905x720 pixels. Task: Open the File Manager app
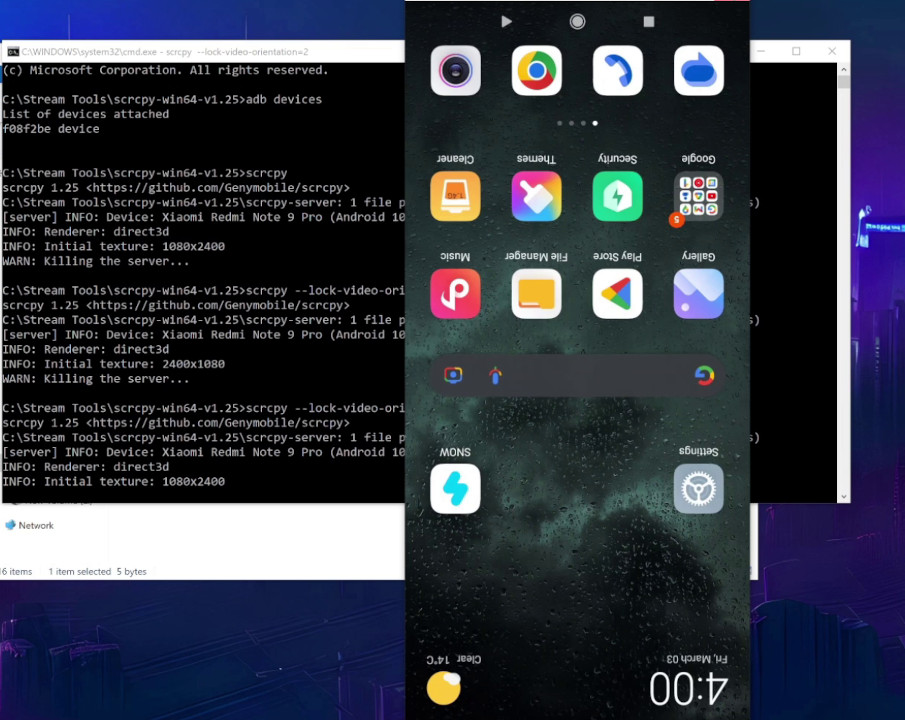[x=536, y=293]
